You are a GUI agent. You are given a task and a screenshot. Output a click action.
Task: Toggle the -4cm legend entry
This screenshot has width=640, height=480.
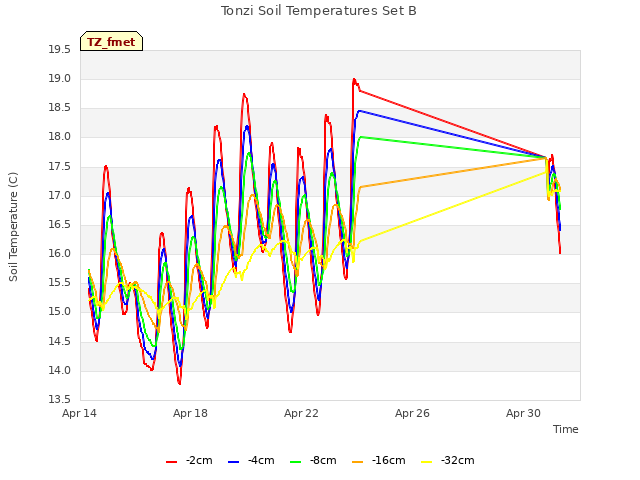tap(251, 460)
